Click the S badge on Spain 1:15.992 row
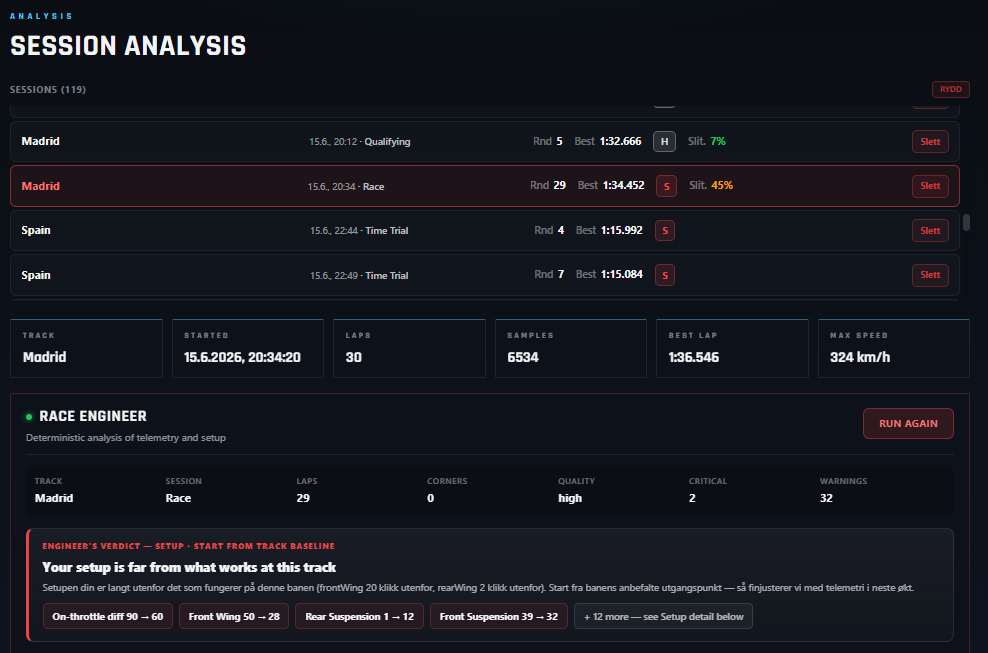 [665, 231]
